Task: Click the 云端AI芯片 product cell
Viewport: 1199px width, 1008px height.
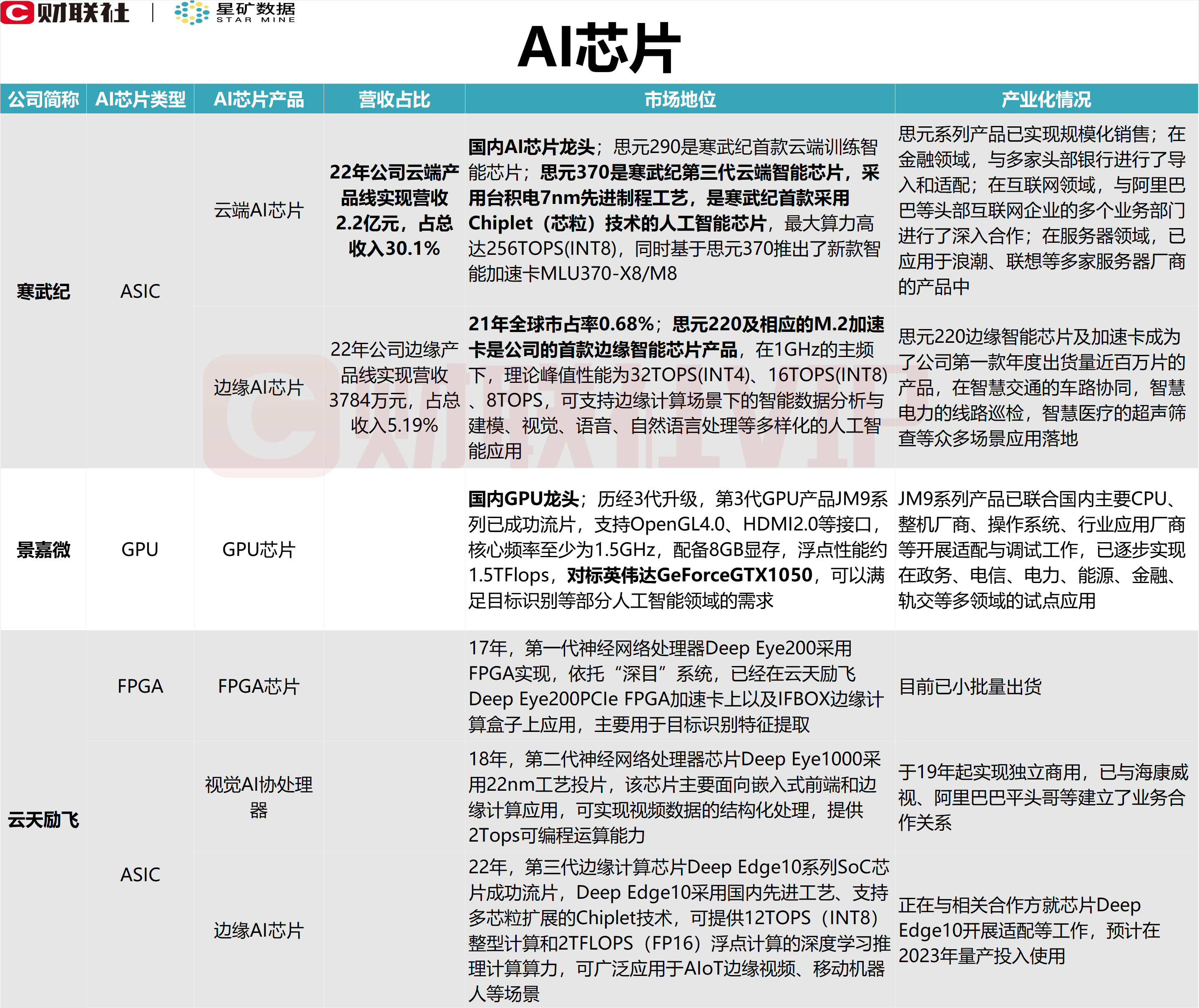Action: click(x=259, y=210)
